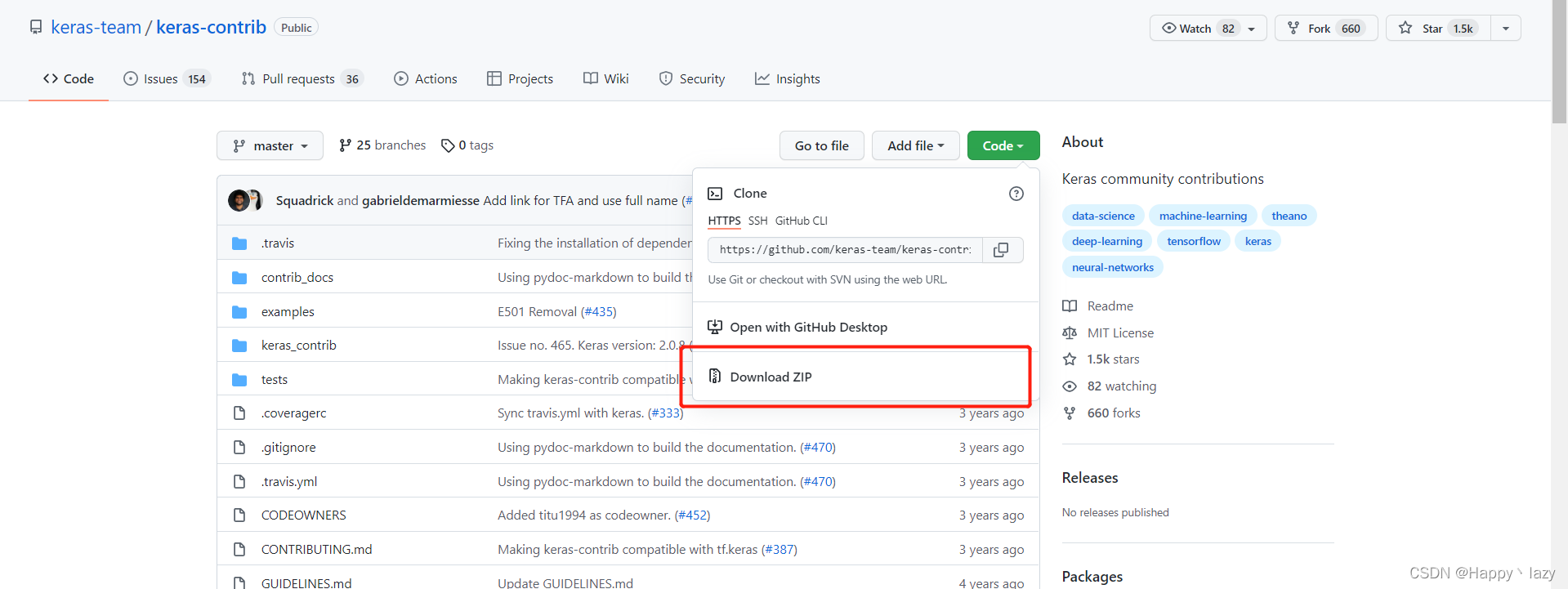The height and width of the screenshot is (589, 1568).
Task: Click the branch icon beside 25 branches
Action: pyautogui.click(x=346, y=145)
